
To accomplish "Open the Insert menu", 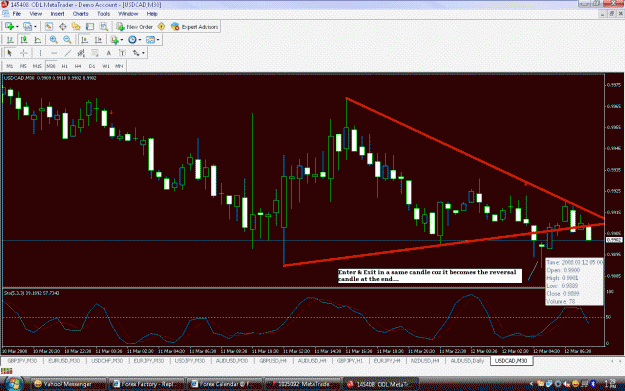I will 57,14.
